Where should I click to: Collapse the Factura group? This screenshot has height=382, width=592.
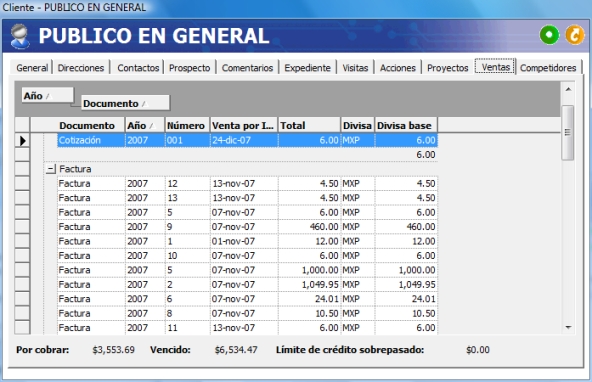(51, 169)
